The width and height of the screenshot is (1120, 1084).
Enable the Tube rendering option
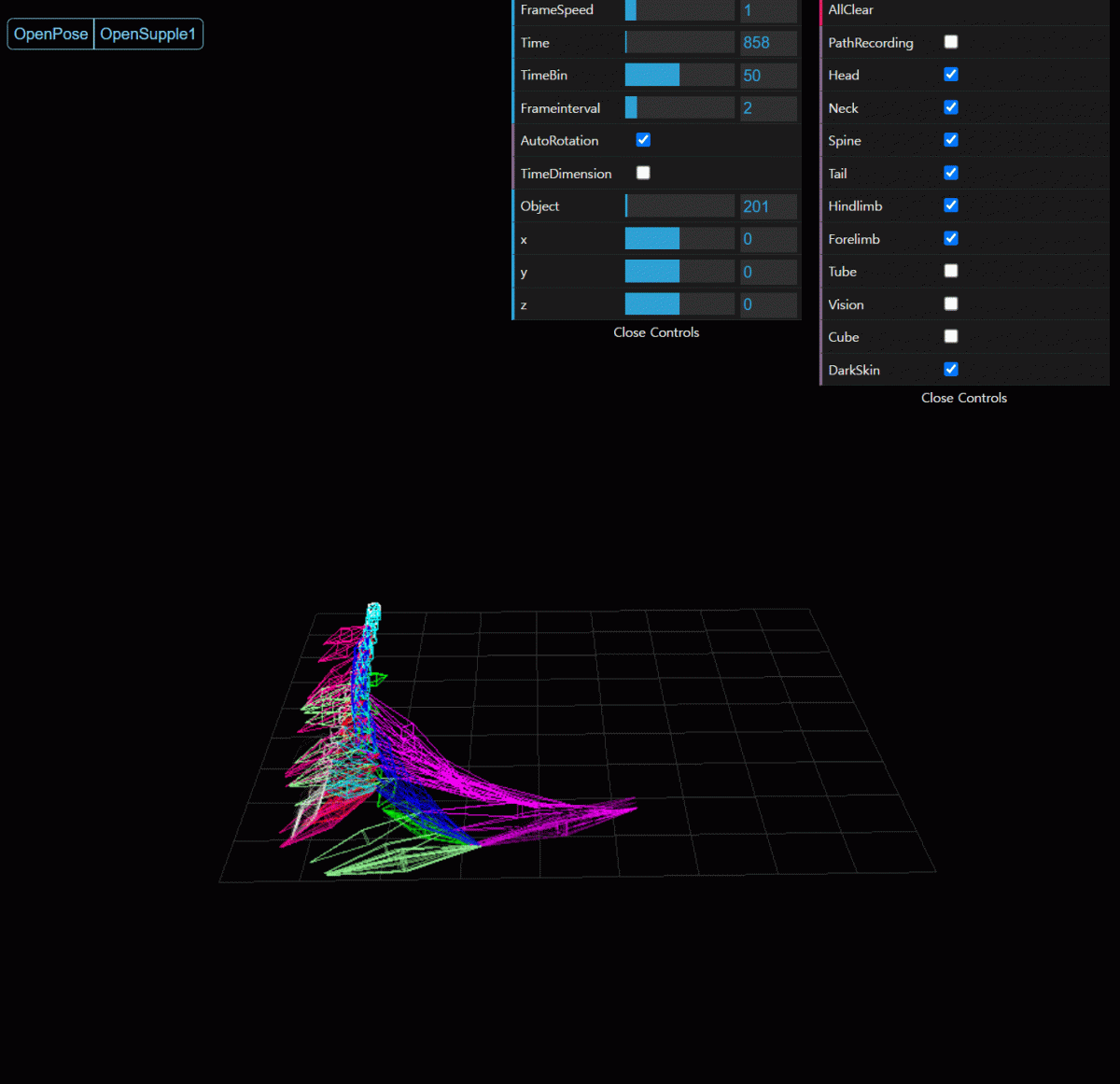point(950,271)
